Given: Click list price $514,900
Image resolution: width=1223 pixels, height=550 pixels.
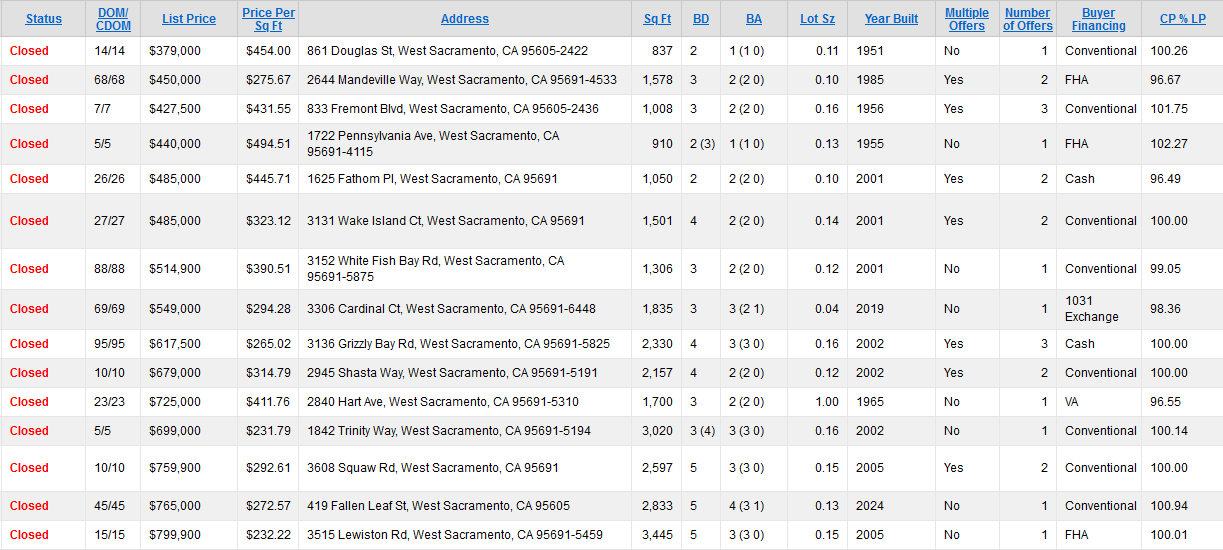Looking at the screenshot, I should click(175, 269).
